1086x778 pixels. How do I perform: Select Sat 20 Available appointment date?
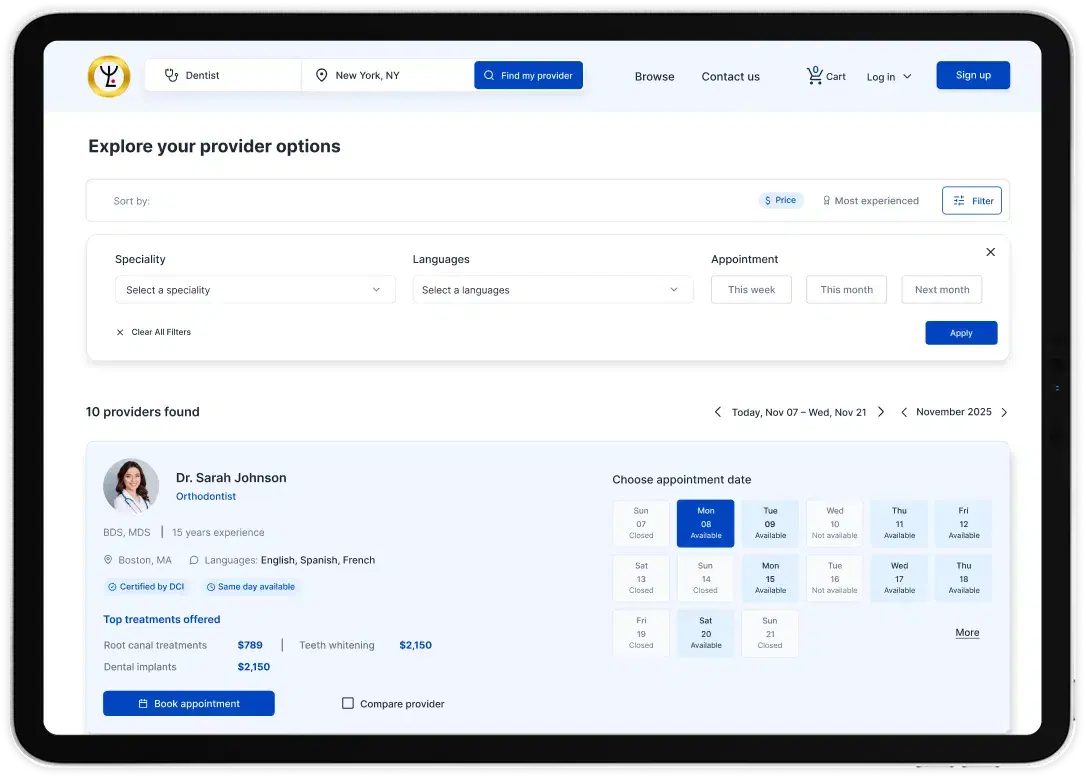tap(706, 633)
